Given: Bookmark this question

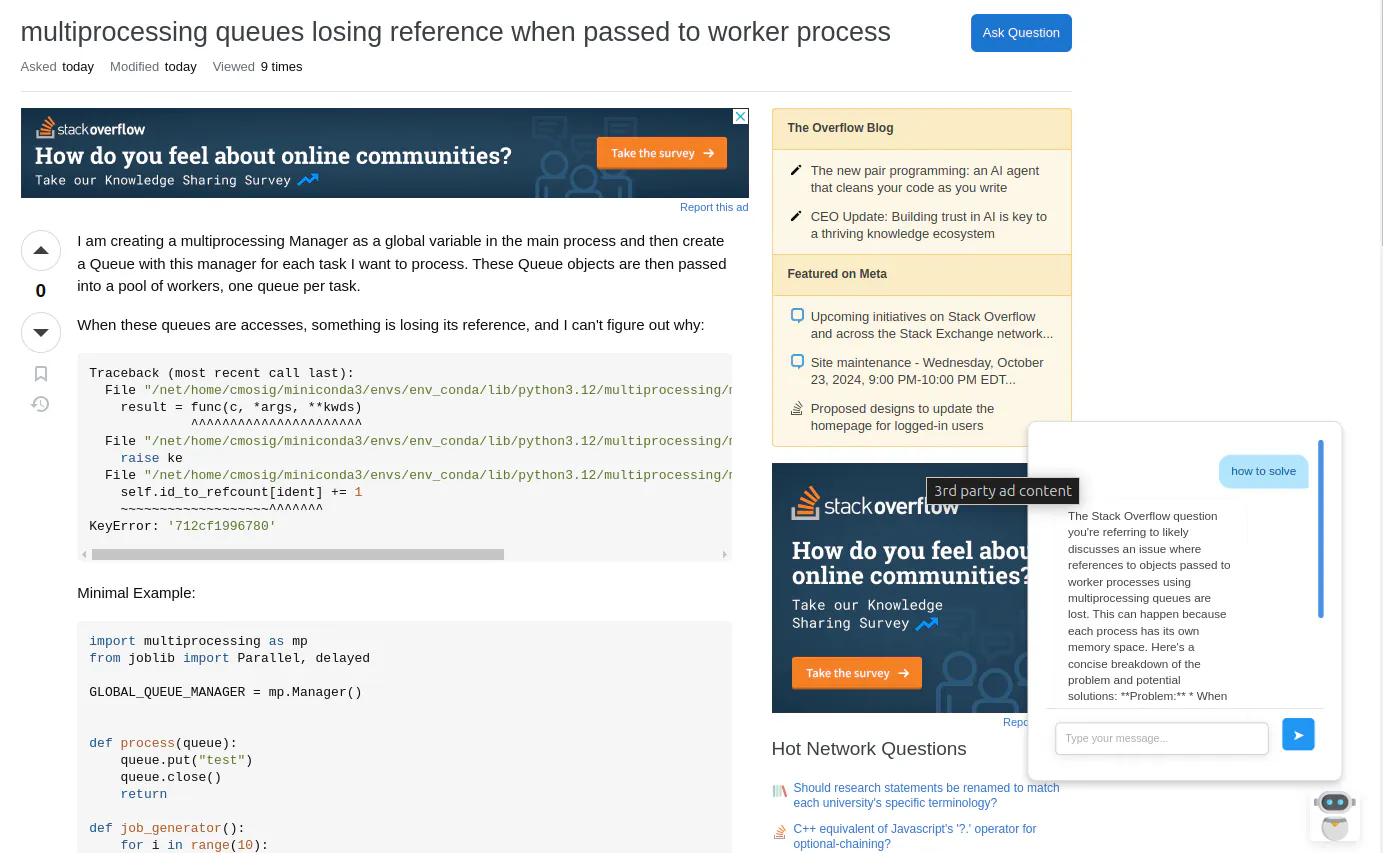Looking at the screenshot, I should point(41,374).
